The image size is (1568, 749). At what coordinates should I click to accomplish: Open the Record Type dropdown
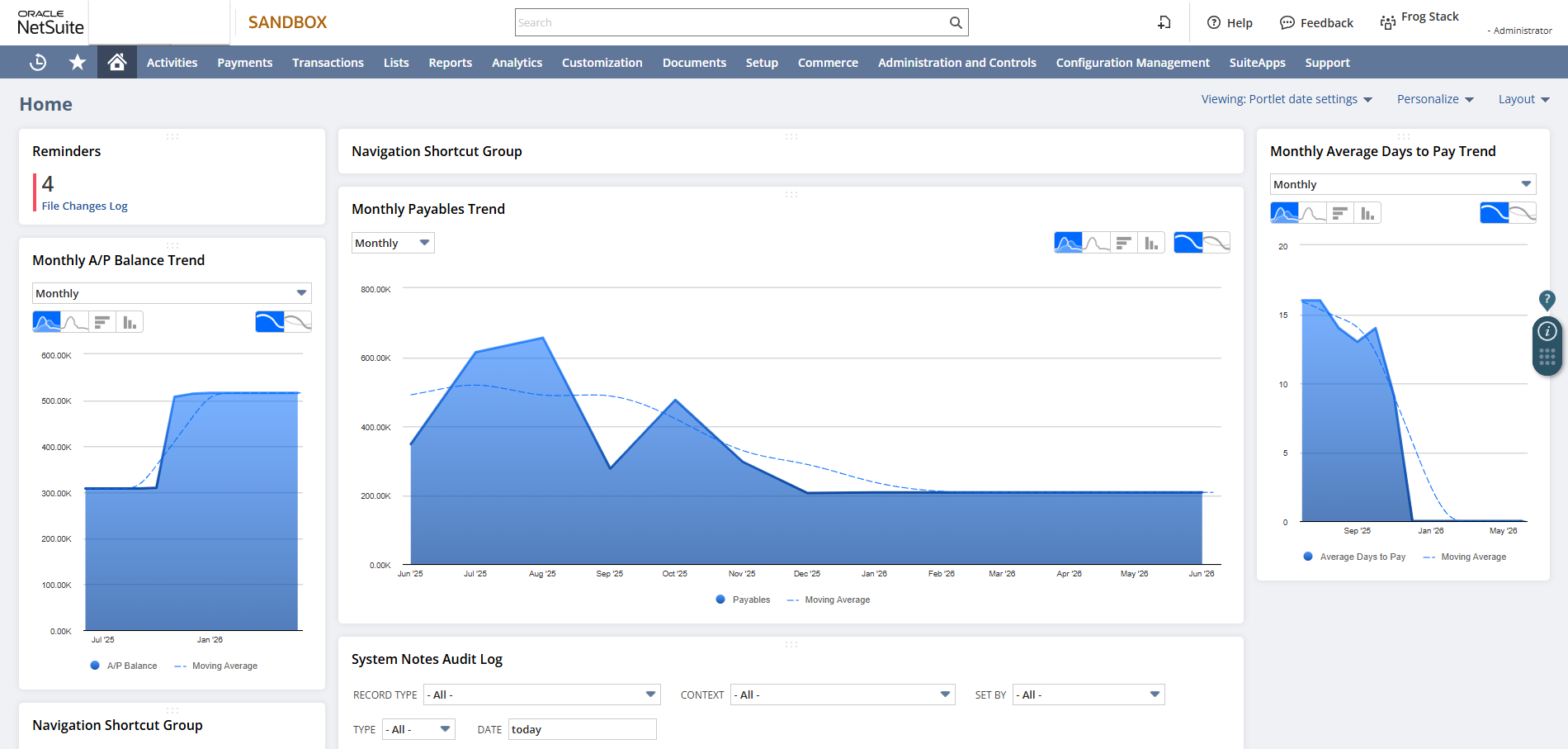pos(542,694)
